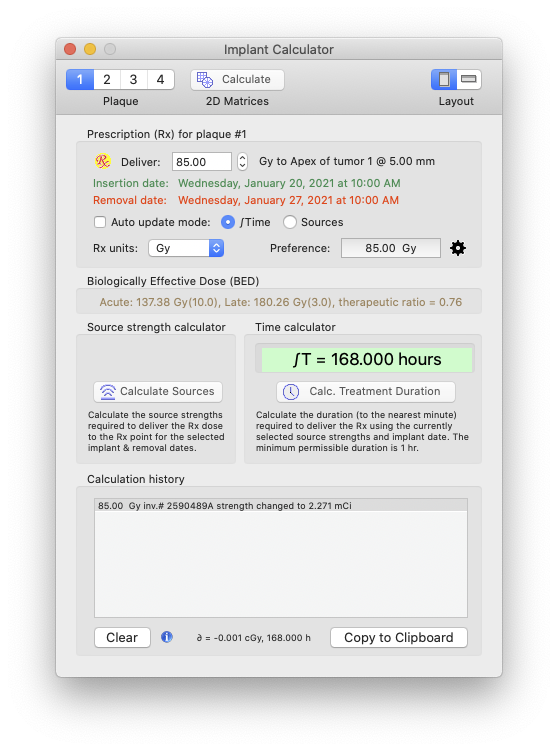The width and height of the screenshot is (558, 751).
Task: Enable the Auto update mode checkbox
Action: point(100,222)
